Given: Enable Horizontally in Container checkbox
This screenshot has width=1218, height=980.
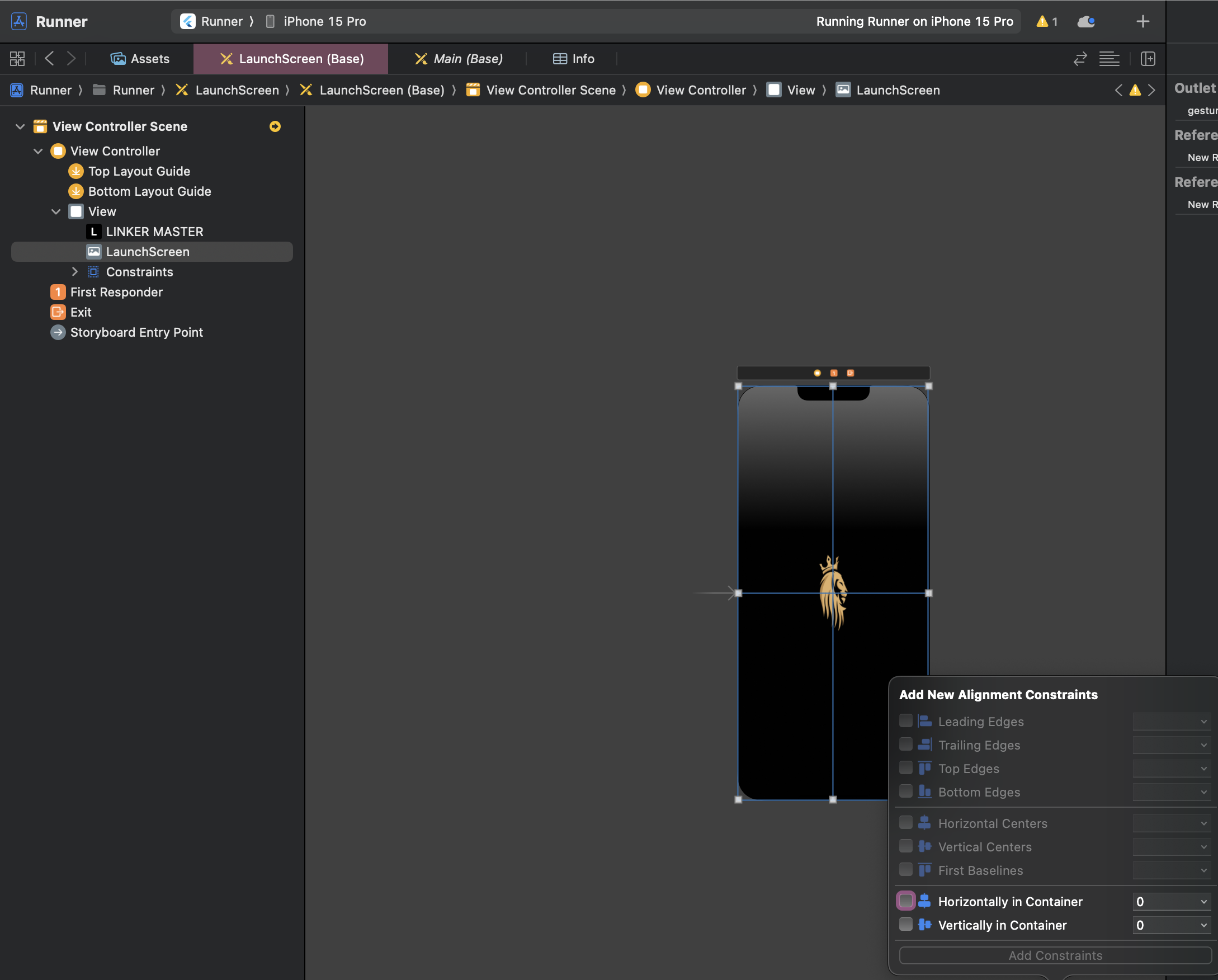Looking at the screenshot, I should coord(905,901).
